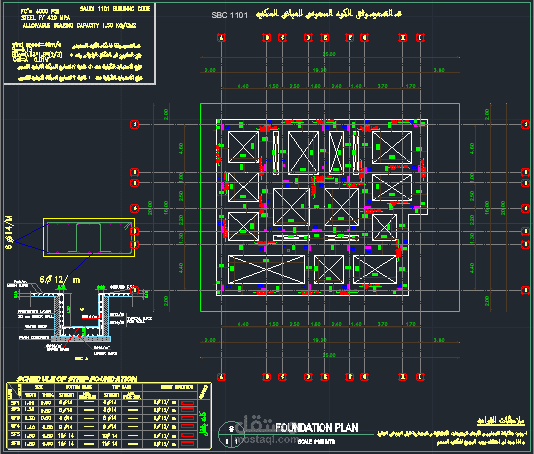Viewport: 534px width, 454px height.
Task: Select the circular section marker beside FOUNDATION PLAN
Action: 232,434
